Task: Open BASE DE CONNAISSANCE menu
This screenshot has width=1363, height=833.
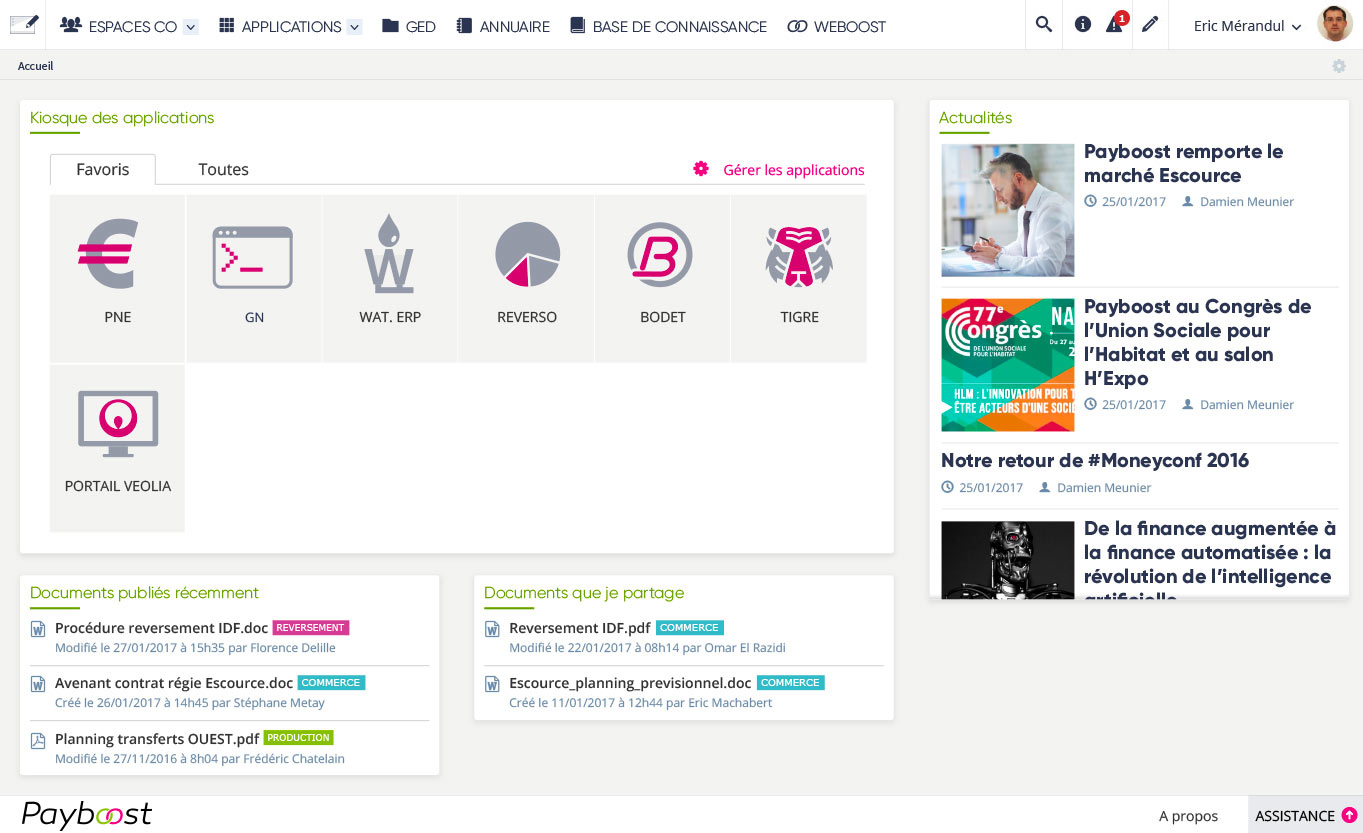Action: [668, 26]
